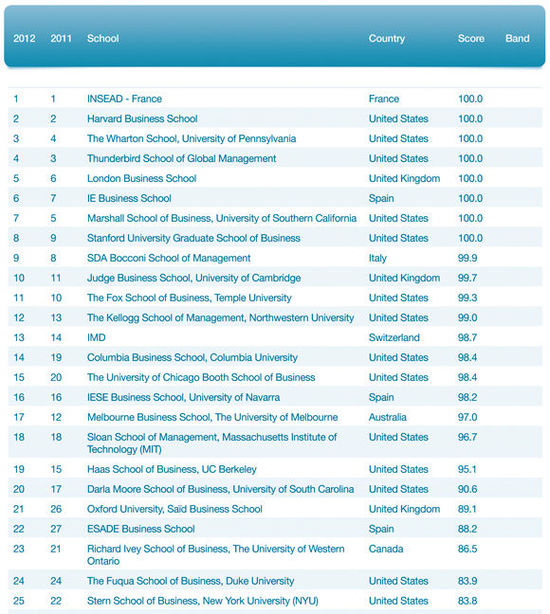This screenshot has height=614, width=550.
Task: Select Thunderbird School of Global Management
Action: [182, 159]
